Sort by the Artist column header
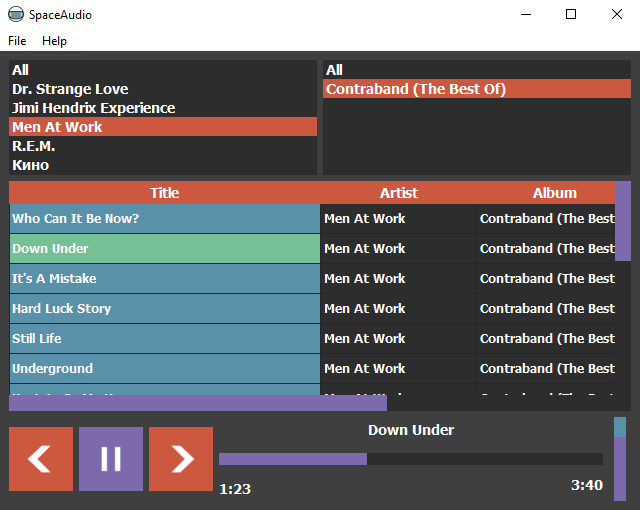 pos(398,193)
